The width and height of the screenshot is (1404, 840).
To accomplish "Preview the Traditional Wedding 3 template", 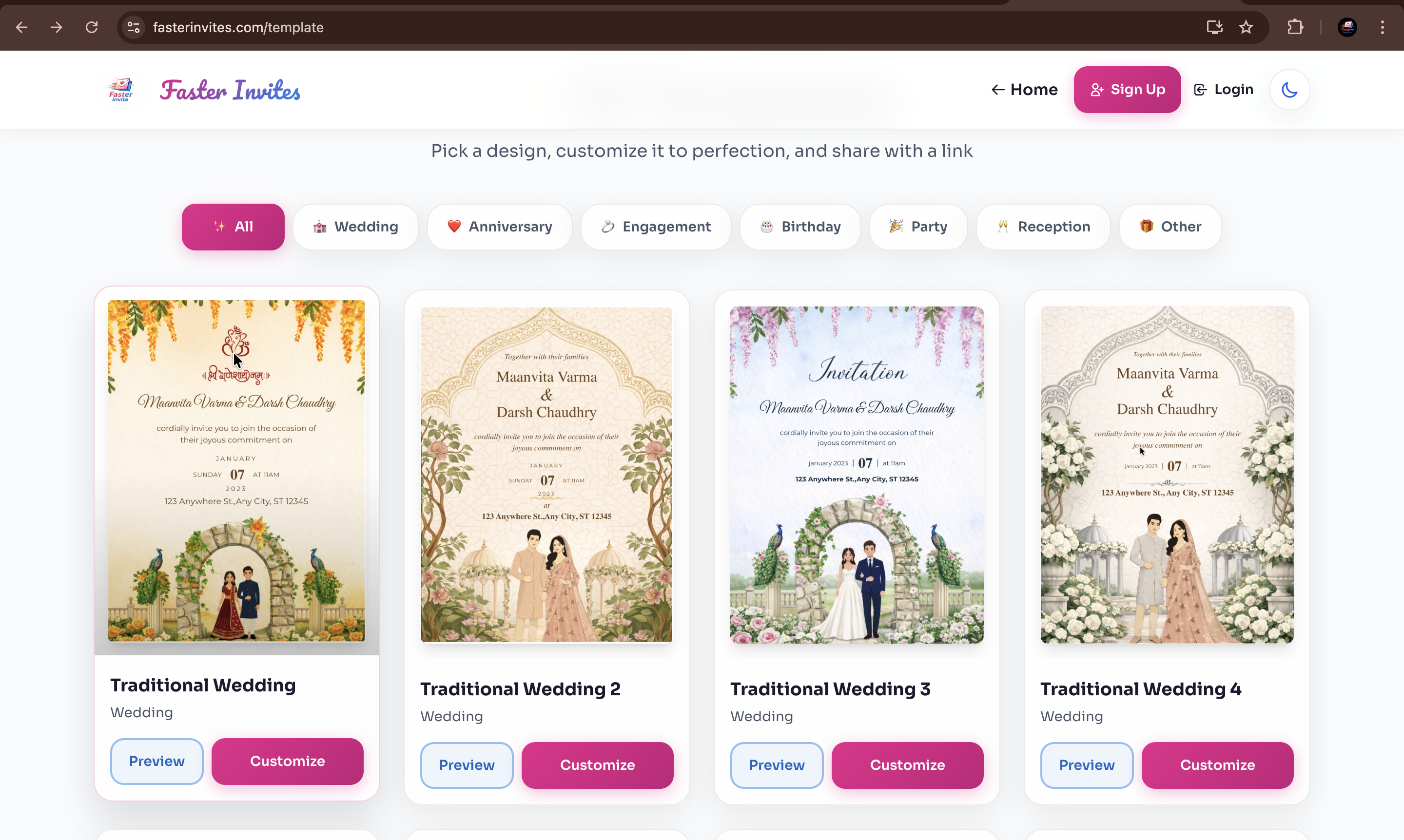I will point(777,764).
